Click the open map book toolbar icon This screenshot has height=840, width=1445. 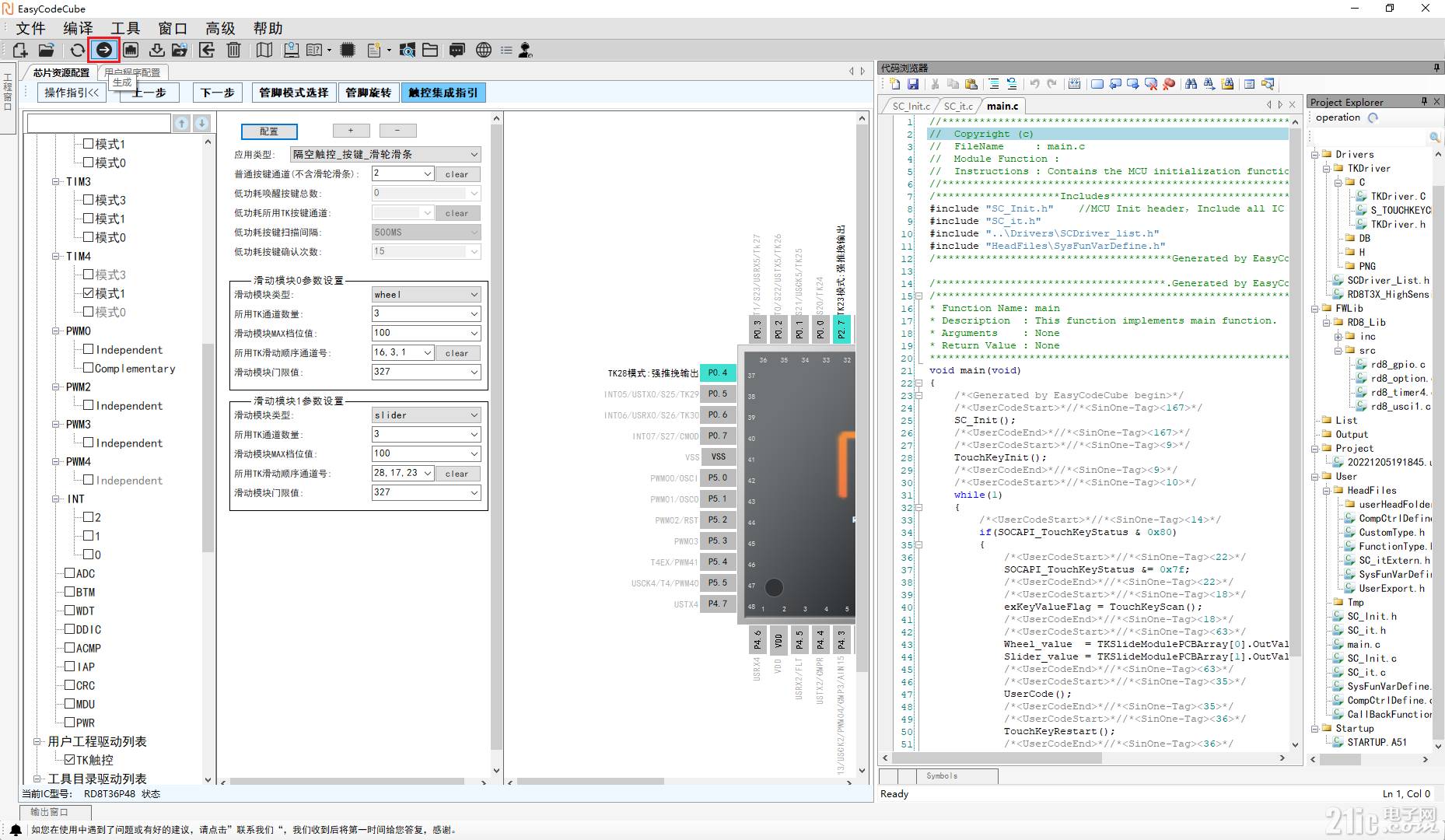pos(264,51)
